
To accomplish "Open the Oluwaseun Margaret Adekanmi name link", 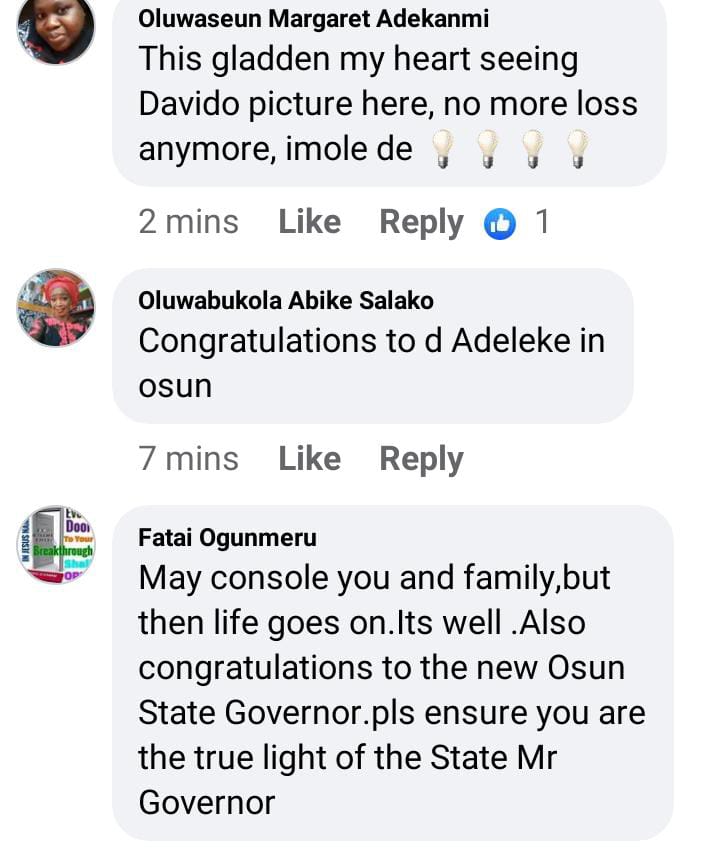I will pyautogui.click(x=314, y=19).
